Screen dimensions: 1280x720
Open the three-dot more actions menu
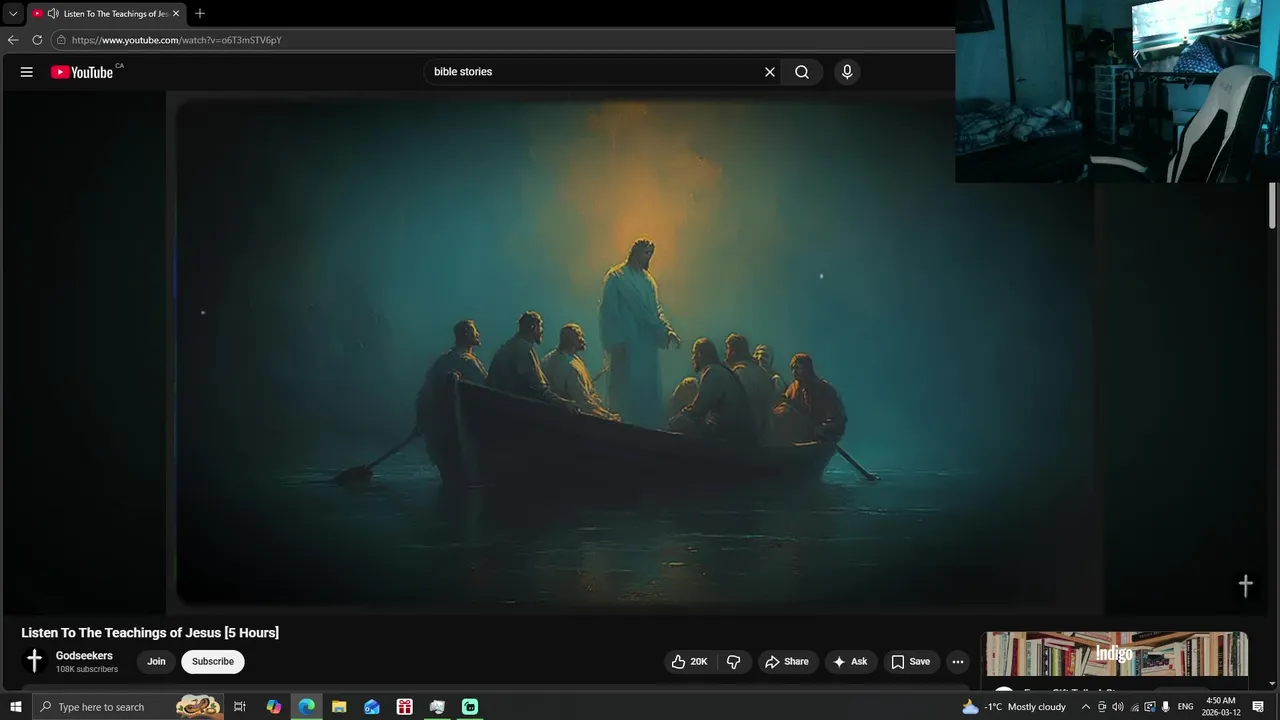[x=958, y=662]
